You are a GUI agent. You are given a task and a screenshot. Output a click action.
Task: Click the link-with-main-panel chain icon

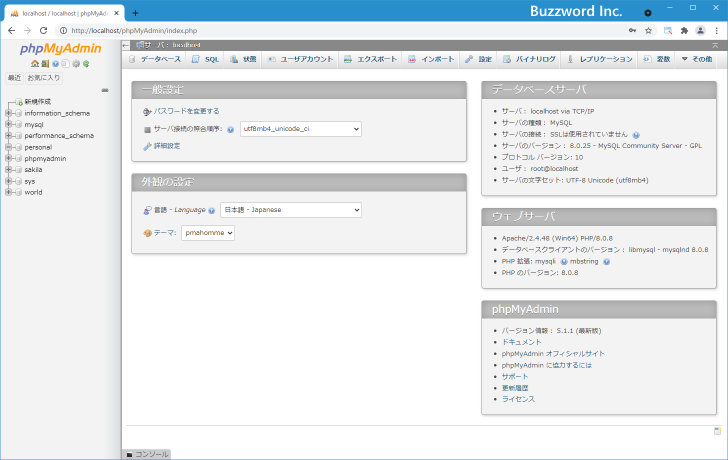pos(105,90)
